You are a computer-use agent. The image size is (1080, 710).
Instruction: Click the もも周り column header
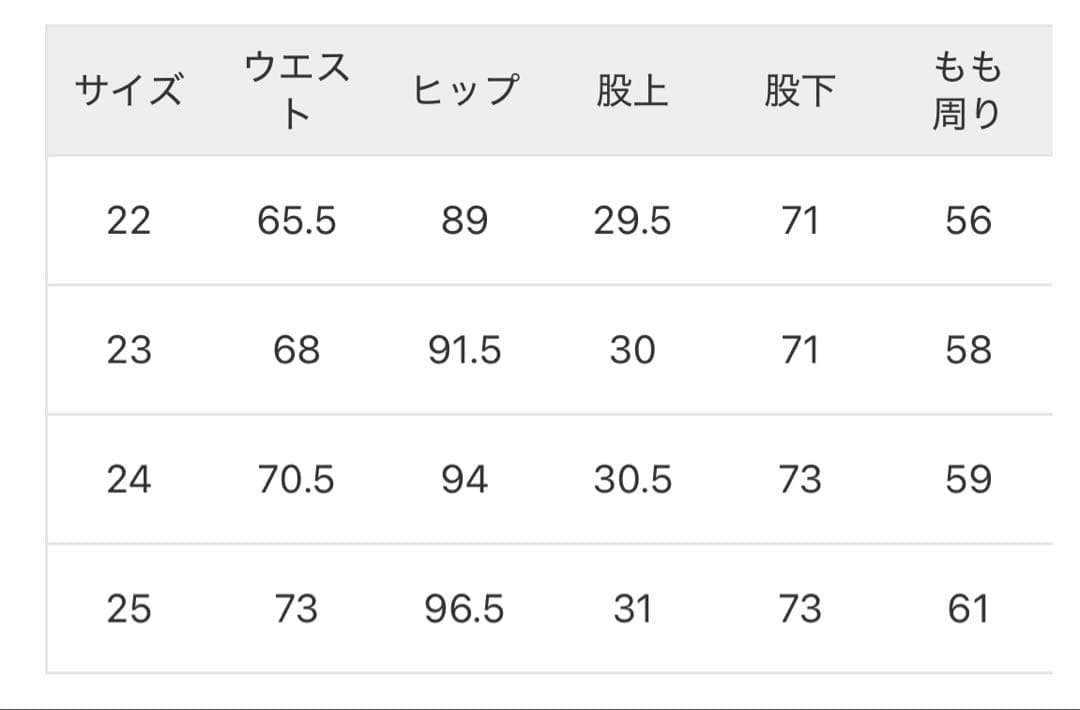(967, 91)
